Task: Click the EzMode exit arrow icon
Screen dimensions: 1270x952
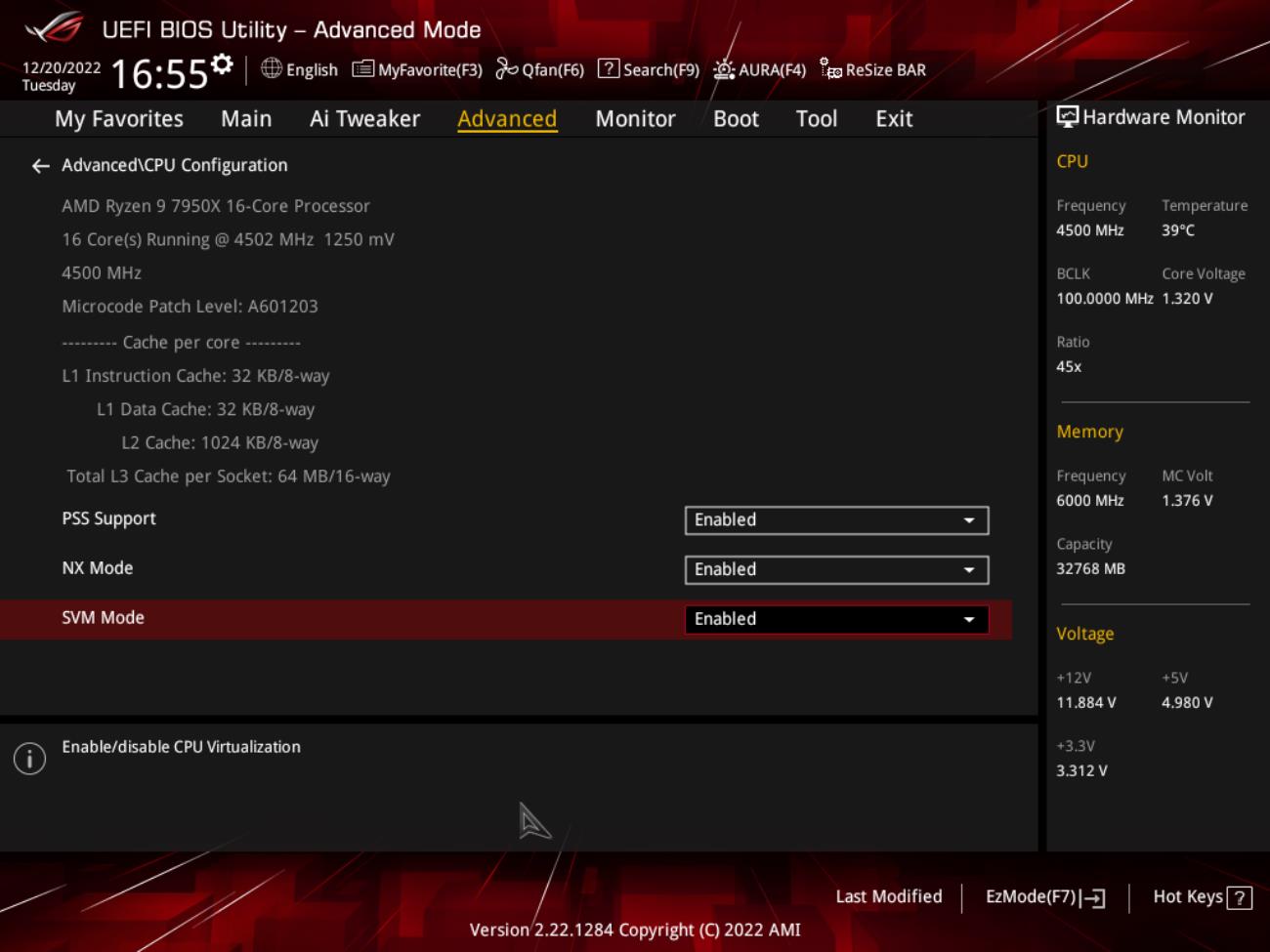Action: pyautogui.click(x=1093, y=898)
